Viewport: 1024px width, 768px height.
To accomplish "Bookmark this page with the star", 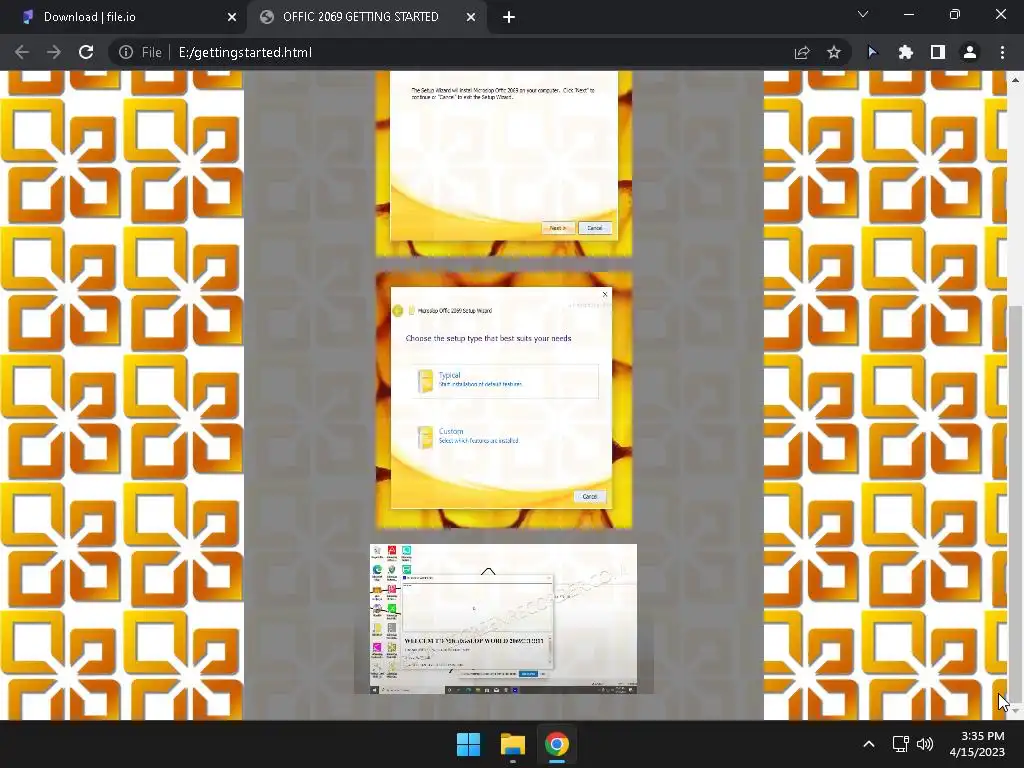I will click(x=833, y=52).
